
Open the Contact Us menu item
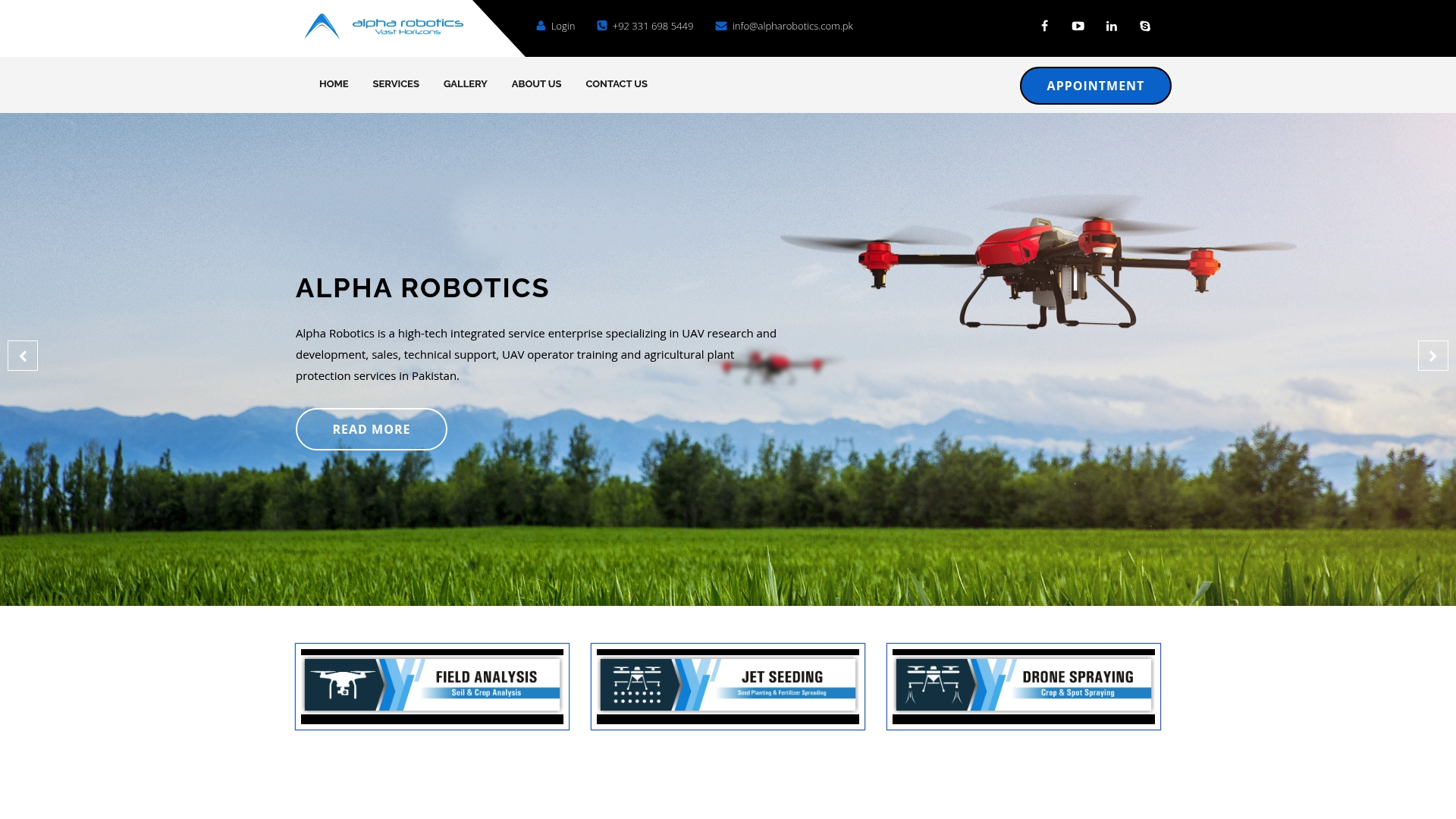coord(617,84)
